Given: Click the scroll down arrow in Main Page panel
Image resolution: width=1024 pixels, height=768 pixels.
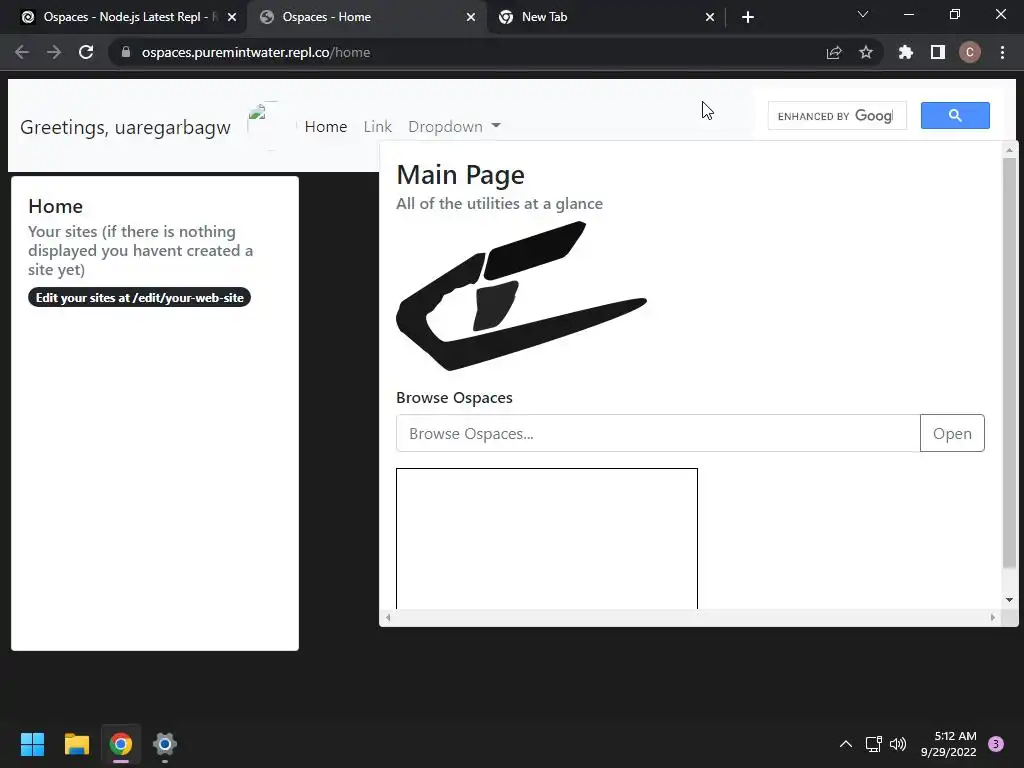Looking at the screenshot, I should click(1009, 600).
